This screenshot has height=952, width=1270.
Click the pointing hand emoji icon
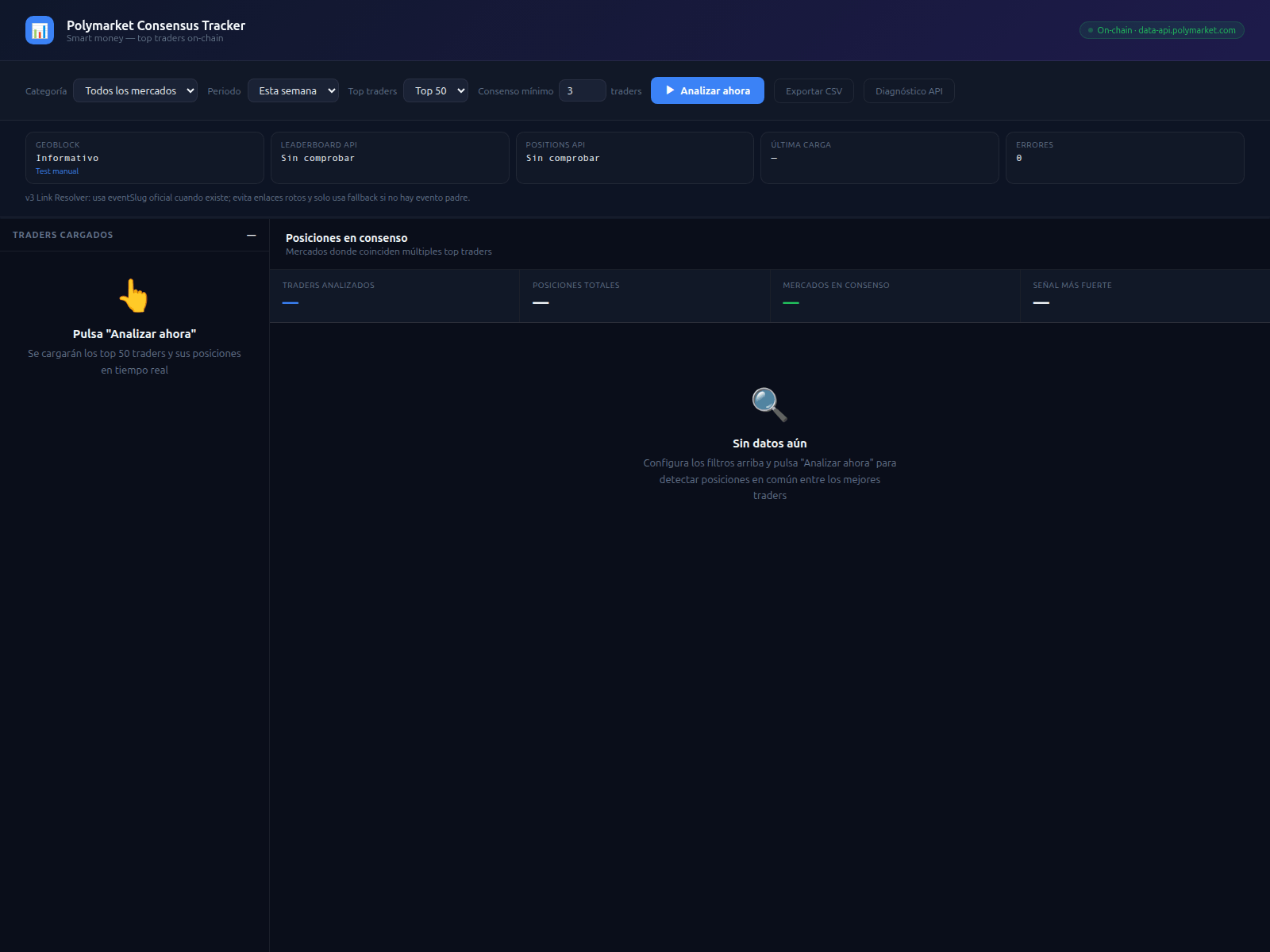pyautogui.click(x=134, y=296)
